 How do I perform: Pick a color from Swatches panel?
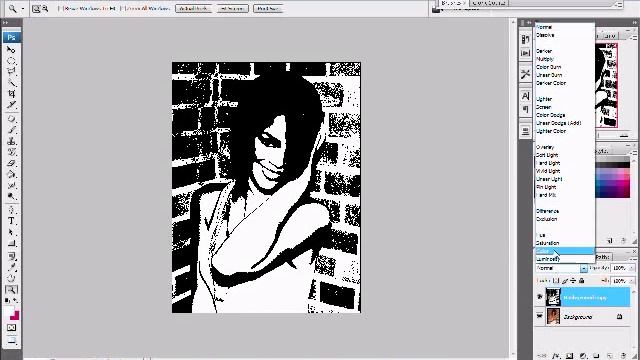point(613,178)
